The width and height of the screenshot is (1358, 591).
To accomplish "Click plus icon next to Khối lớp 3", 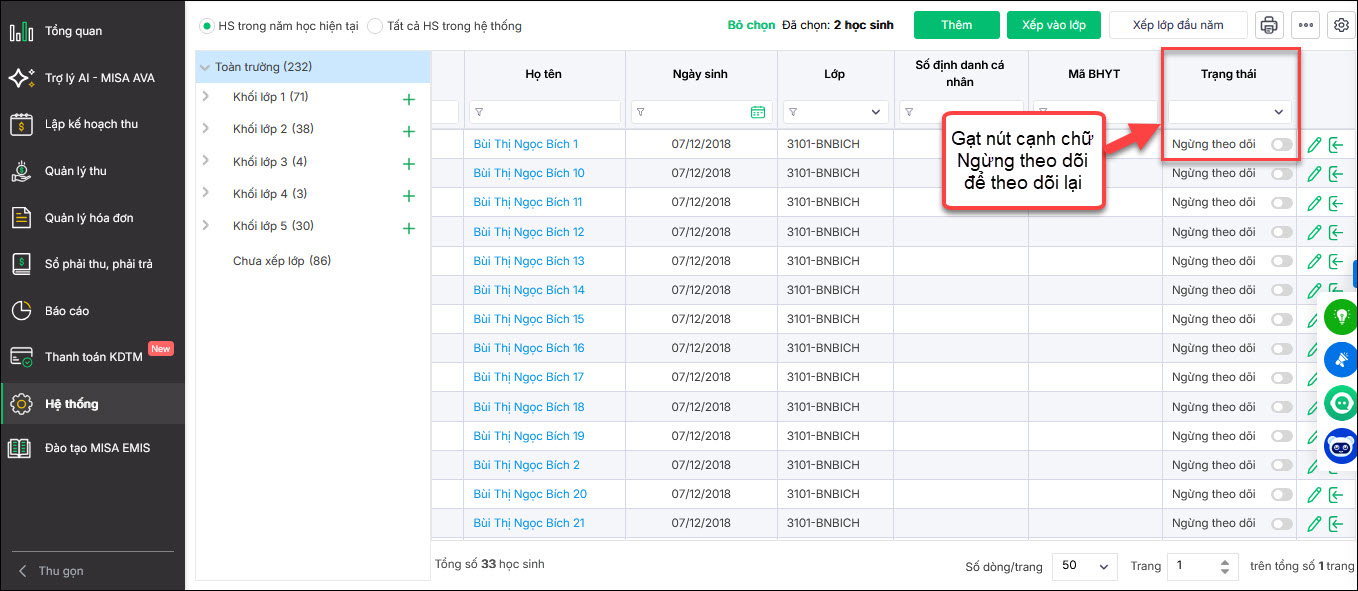I will (408, 164).
